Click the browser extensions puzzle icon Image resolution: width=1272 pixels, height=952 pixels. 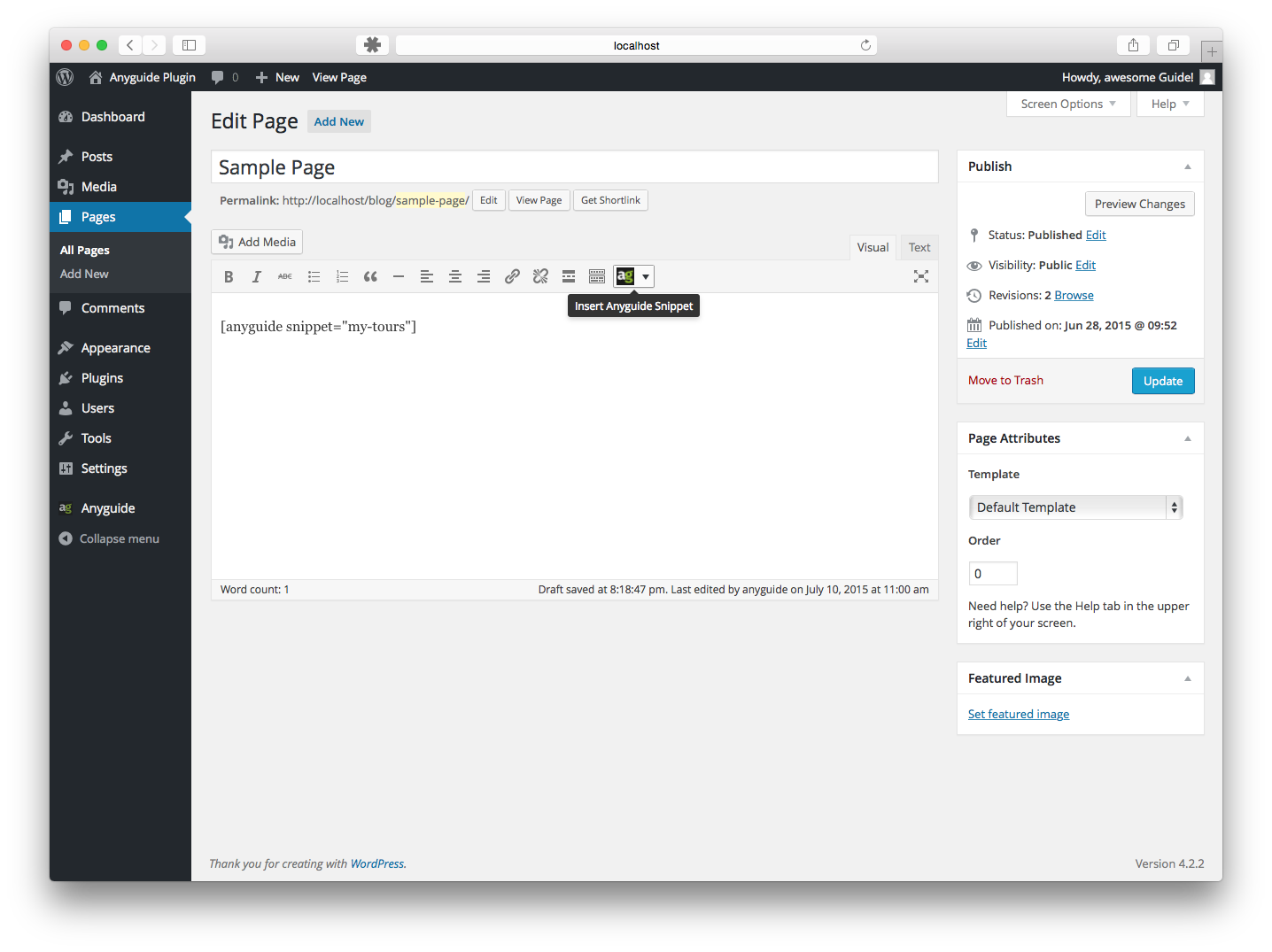[372, 45]
